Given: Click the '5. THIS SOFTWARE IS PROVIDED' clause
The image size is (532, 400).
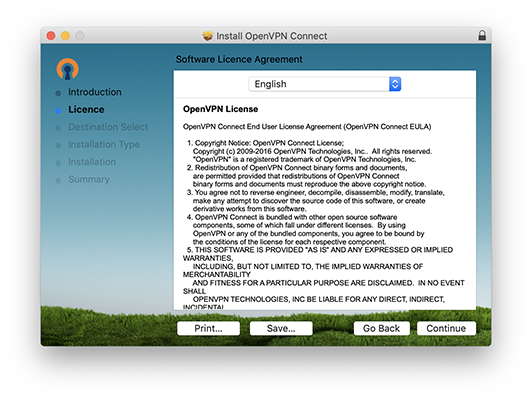Looking at the screenshot, I should pyautogui.click(x=324, y=279).
